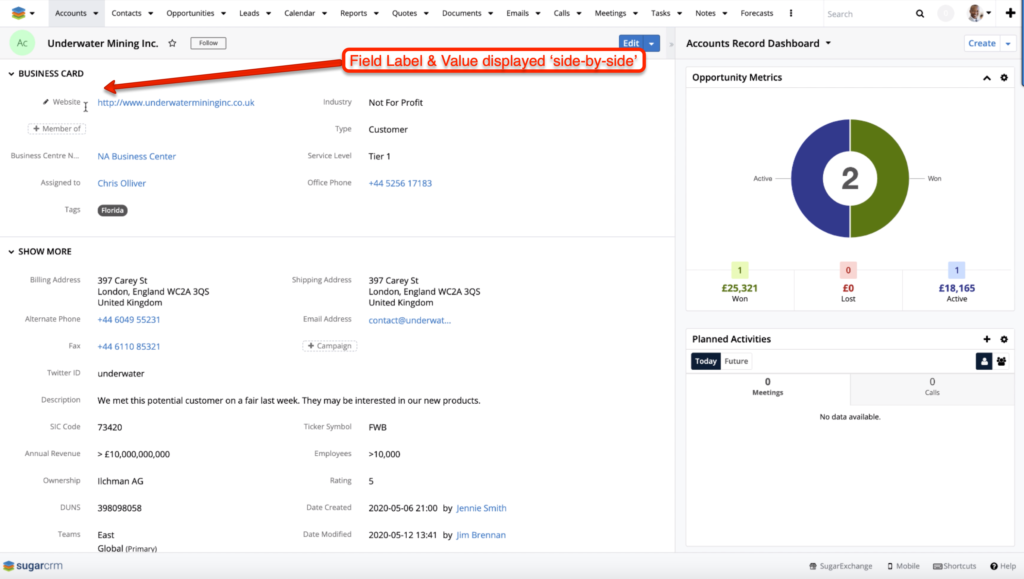Click the pencil icon beside Website
Viewport: 1024px width, 579px height.
coord(46,102)
